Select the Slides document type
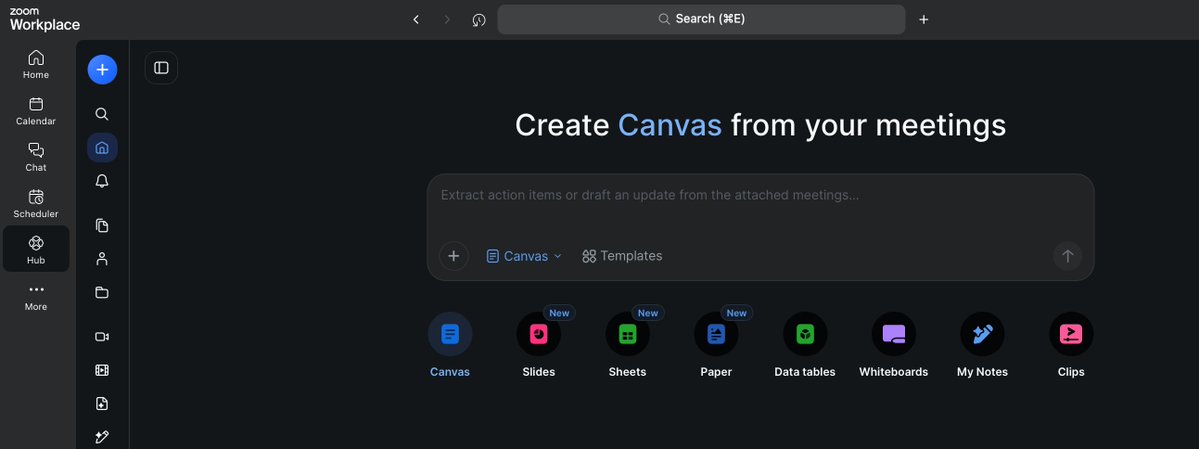Screen dimensions: 1199x449 [x=538, y=345]
